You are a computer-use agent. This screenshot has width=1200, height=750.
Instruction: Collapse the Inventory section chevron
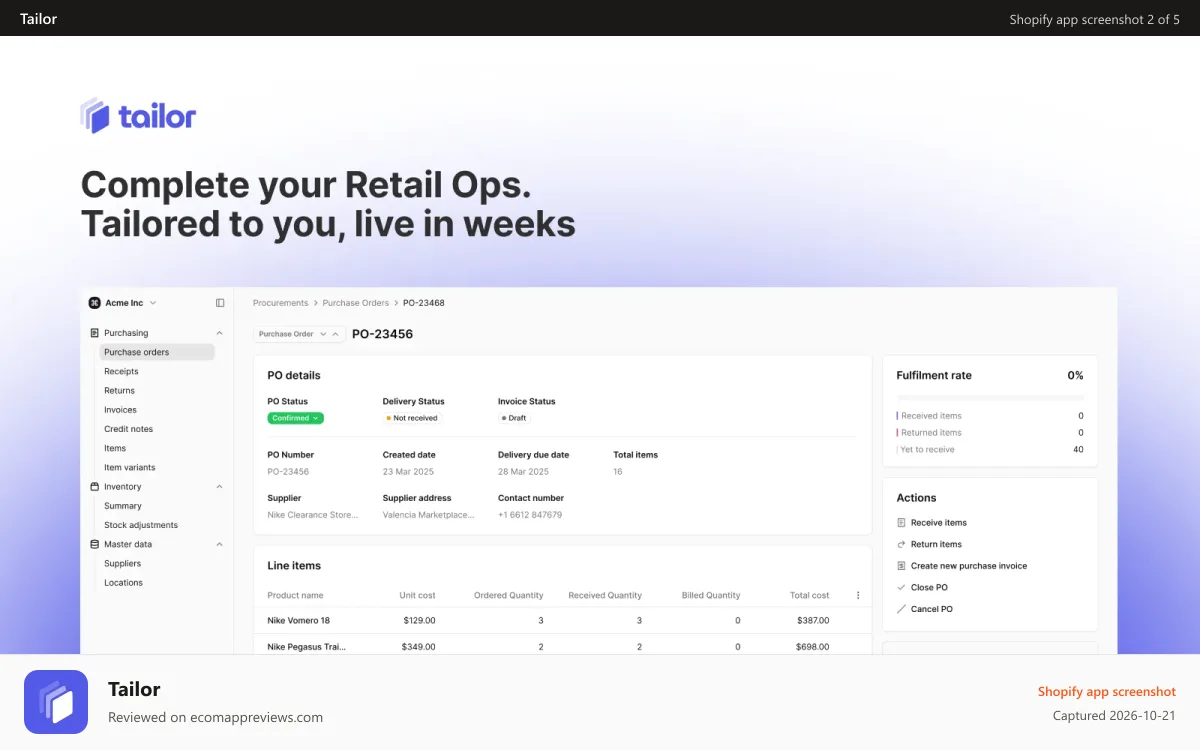click(x=219, y=487)
